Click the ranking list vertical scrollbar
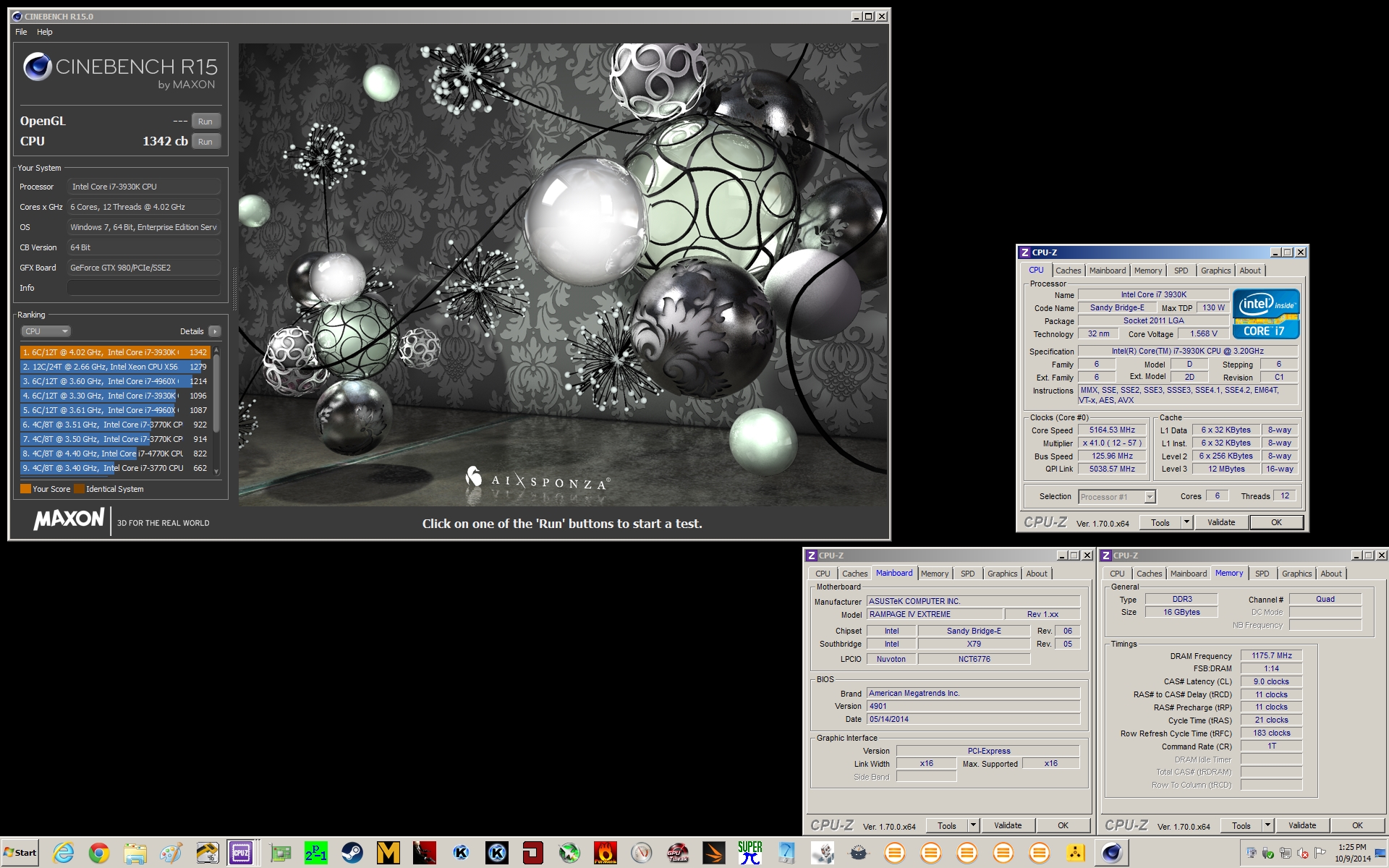Viewport: 1389px width, 868px height. coord(216,411)
